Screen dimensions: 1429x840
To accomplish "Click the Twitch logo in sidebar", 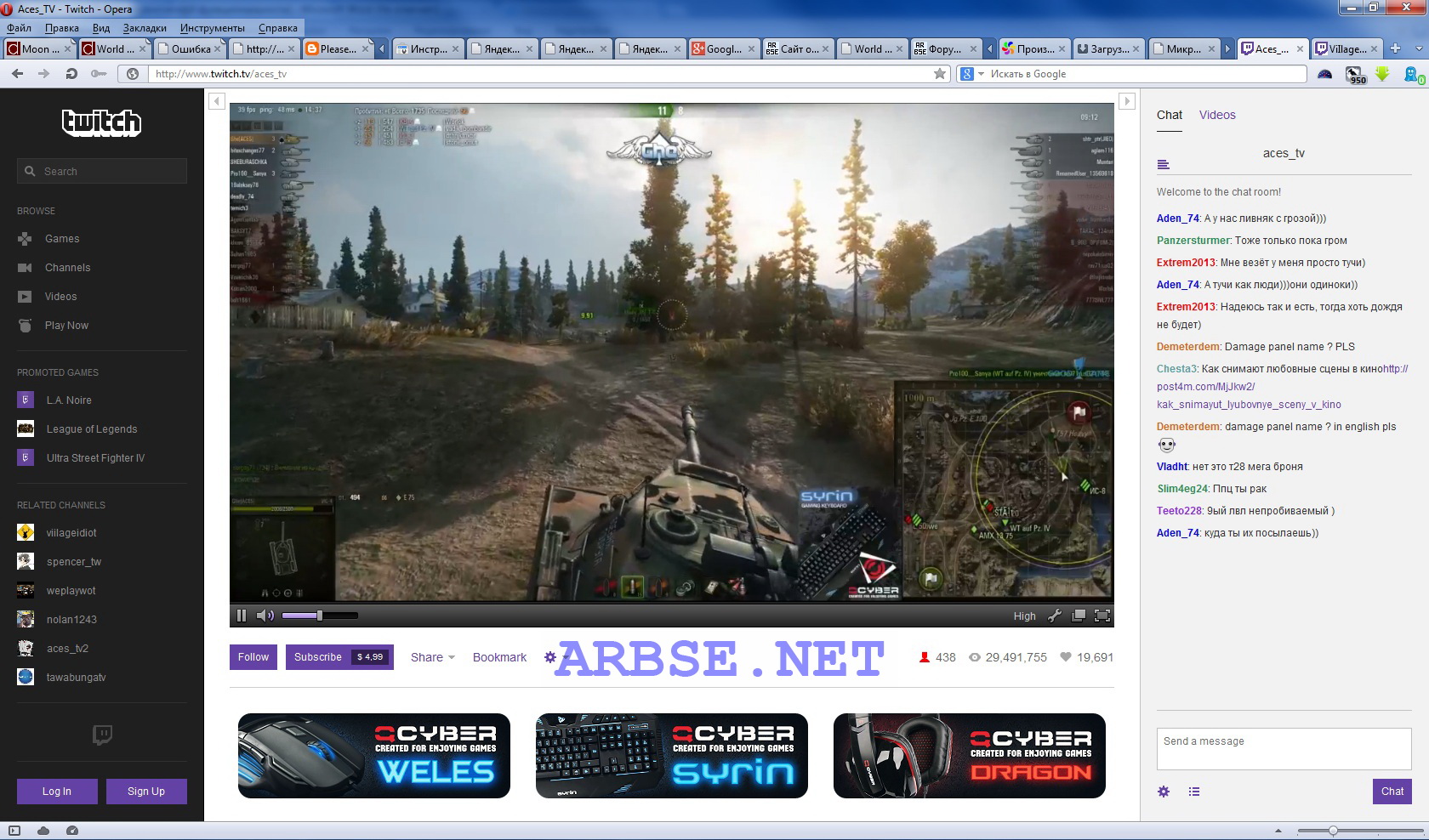I will click(x=101, y=123).
